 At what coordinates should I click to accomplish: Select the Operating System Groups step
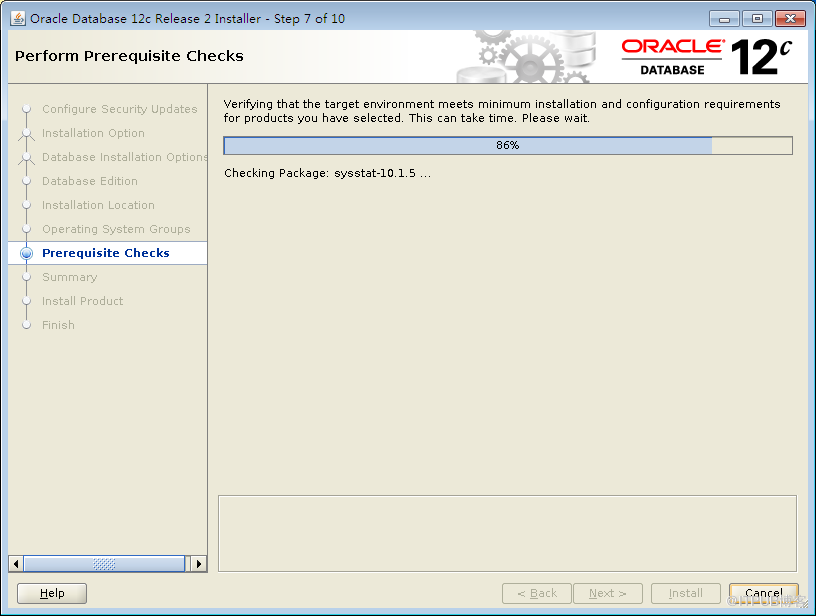[x=116, y=229]
